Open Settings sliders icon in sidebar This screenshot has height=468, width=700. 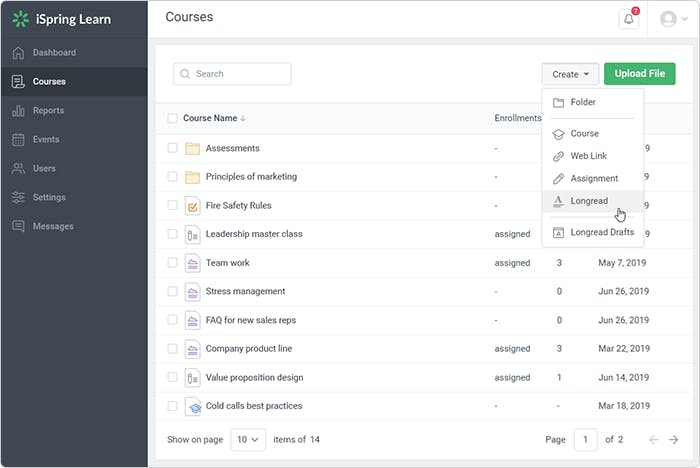[18, 197]
